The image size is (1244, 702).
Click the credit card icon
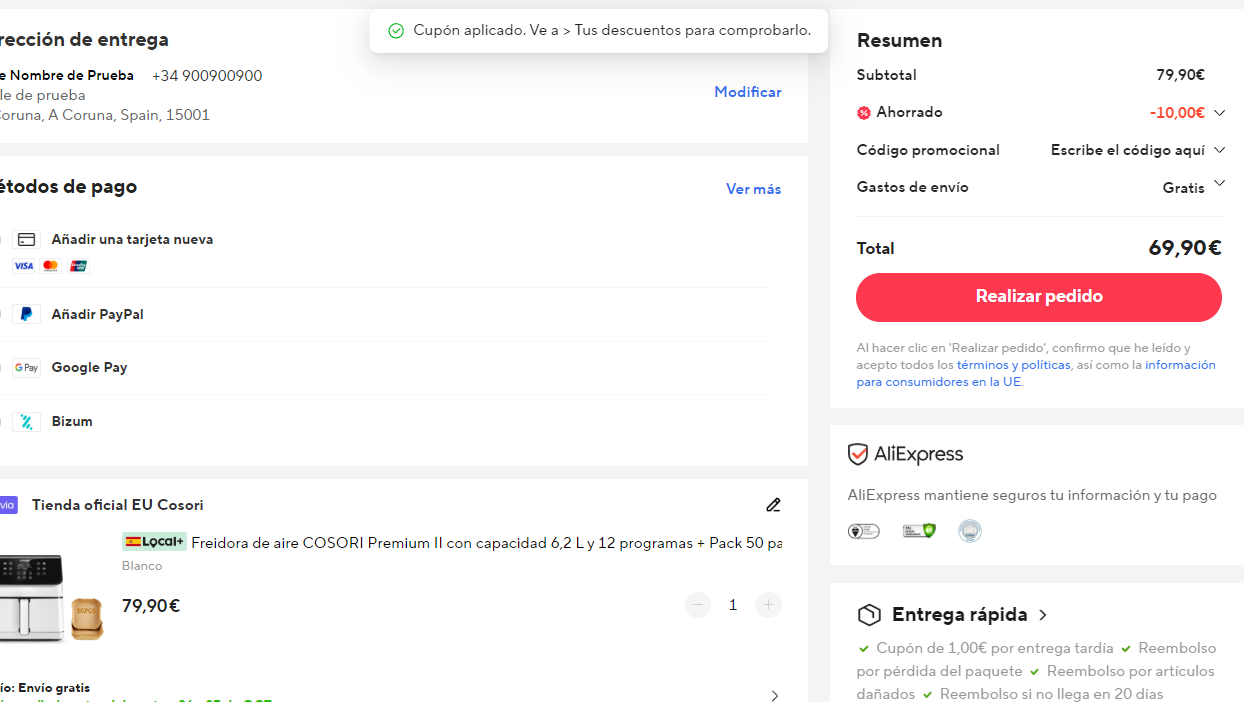tap(27, 239)
